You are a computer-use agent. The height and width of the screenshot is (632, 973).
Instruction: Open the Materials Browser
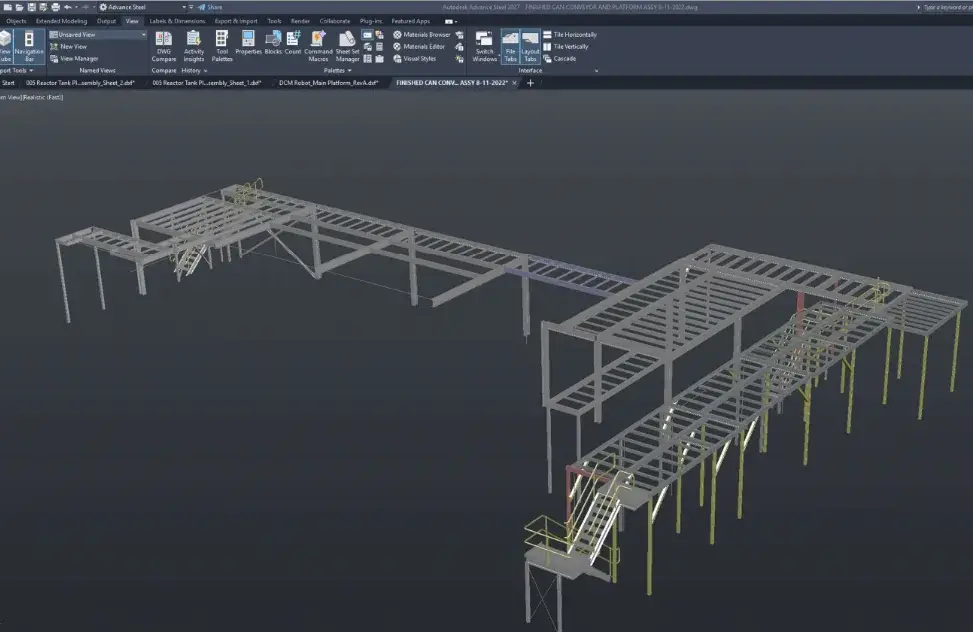coord(421,35)
